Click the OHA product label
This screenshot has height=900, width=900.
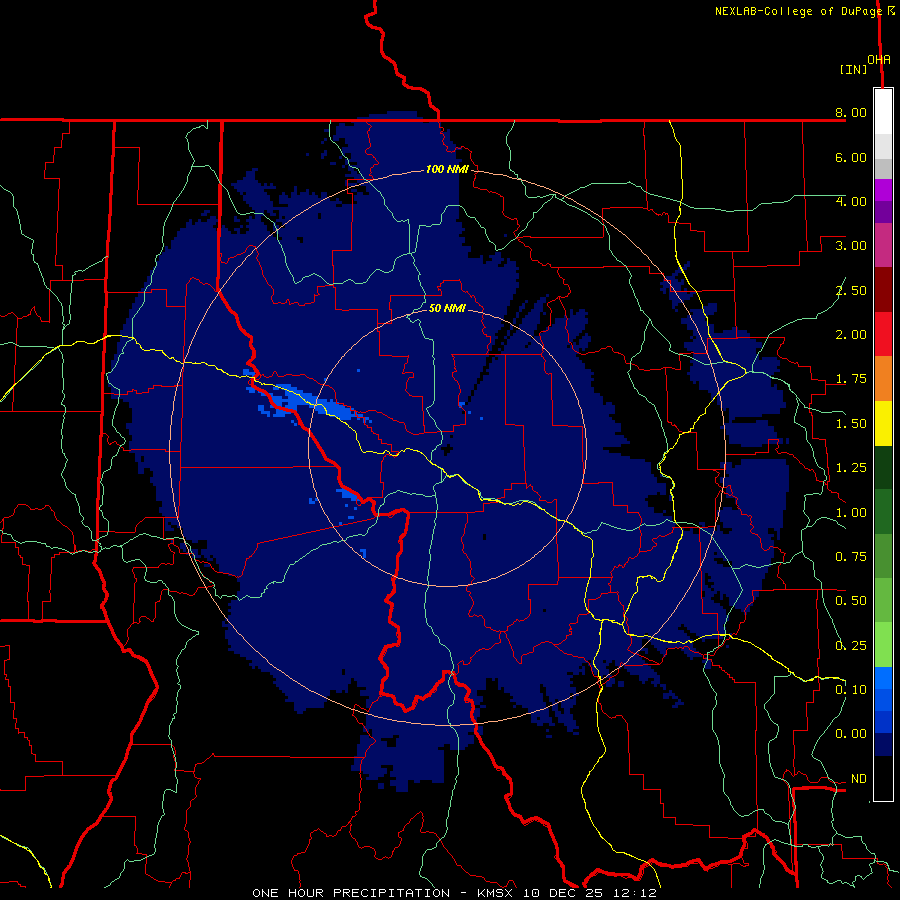point(879,60)
